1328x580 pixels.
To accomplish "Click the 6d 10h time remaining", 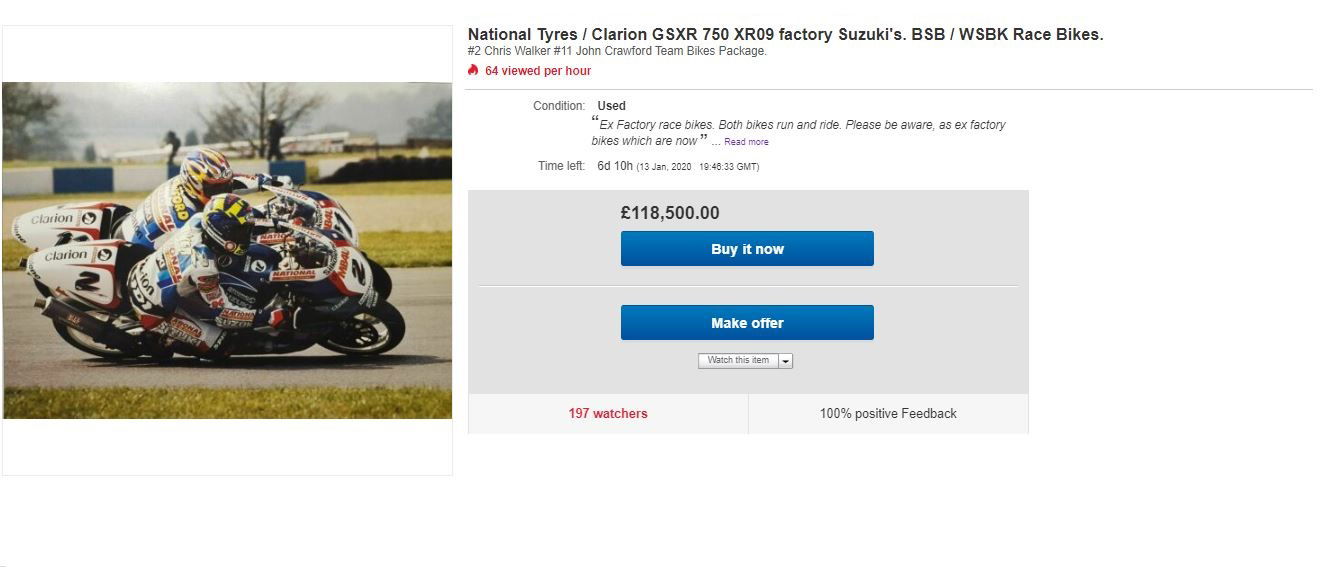I will [615, 166].
